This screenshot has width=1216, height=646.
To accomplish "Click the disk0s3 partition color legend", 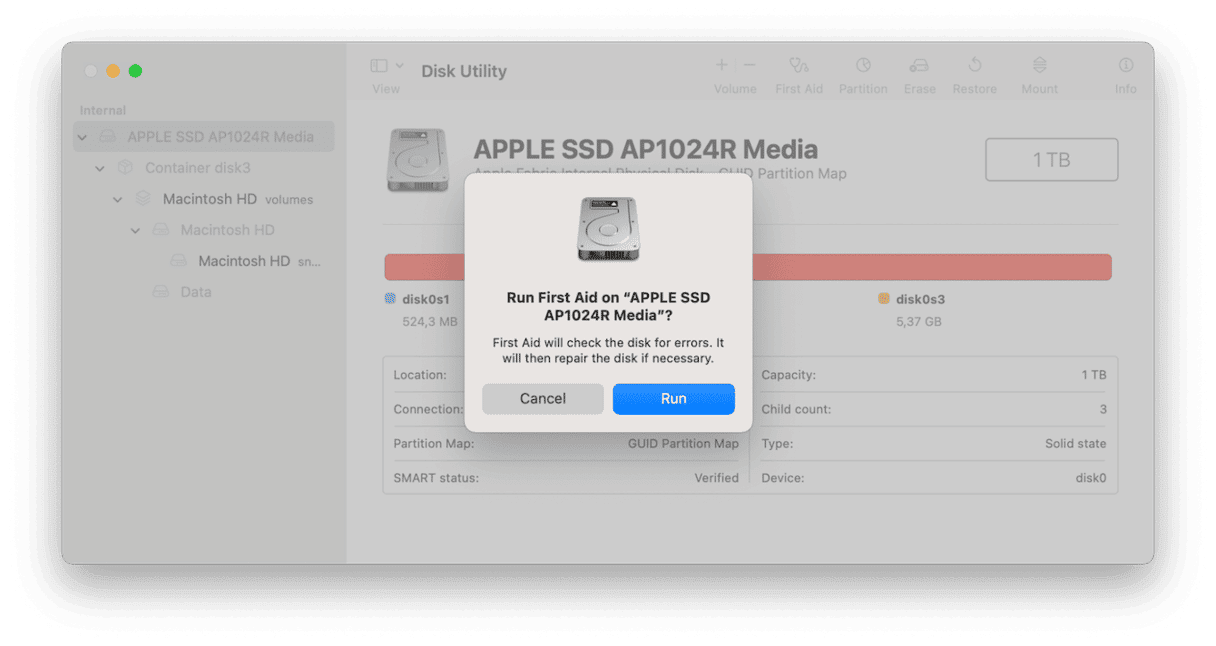I will pyautogui.click(x=884, y=299).
